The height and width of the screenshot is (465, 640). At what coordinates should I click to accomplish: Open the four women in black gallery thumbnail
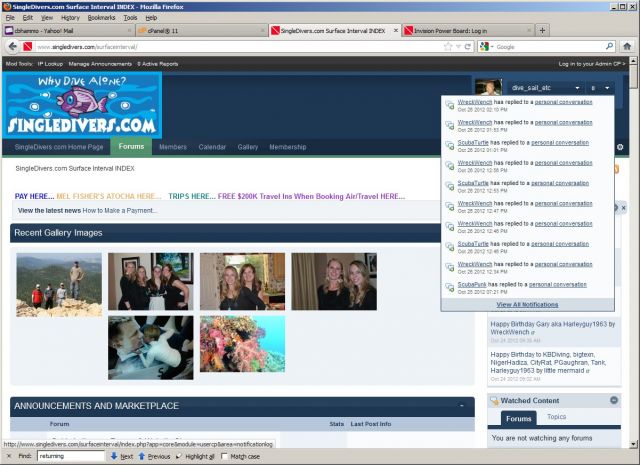[151, 281]
